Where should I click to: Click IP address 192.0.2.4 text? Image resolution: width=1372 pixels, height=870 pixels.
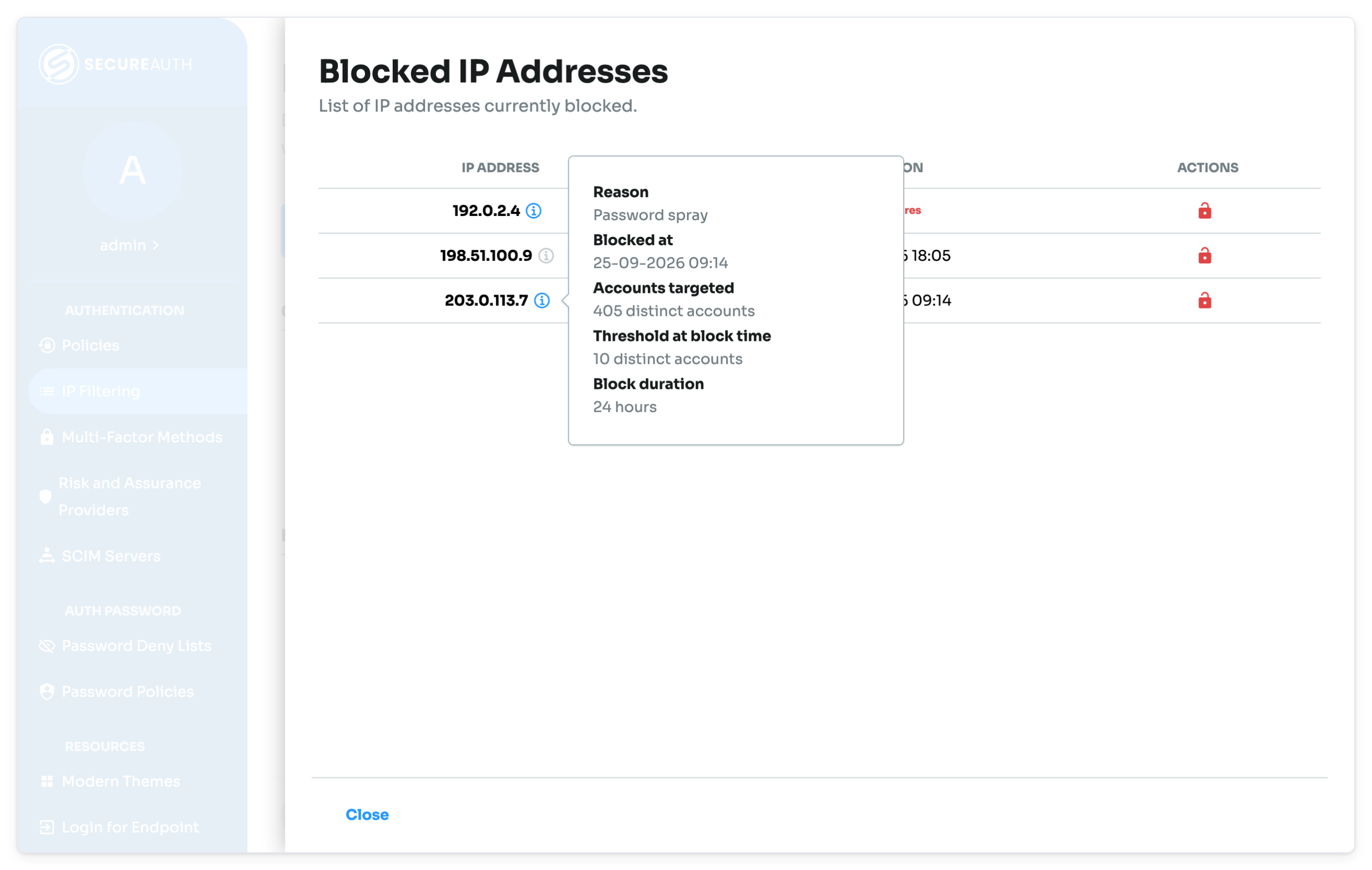[x=486, y=211]
